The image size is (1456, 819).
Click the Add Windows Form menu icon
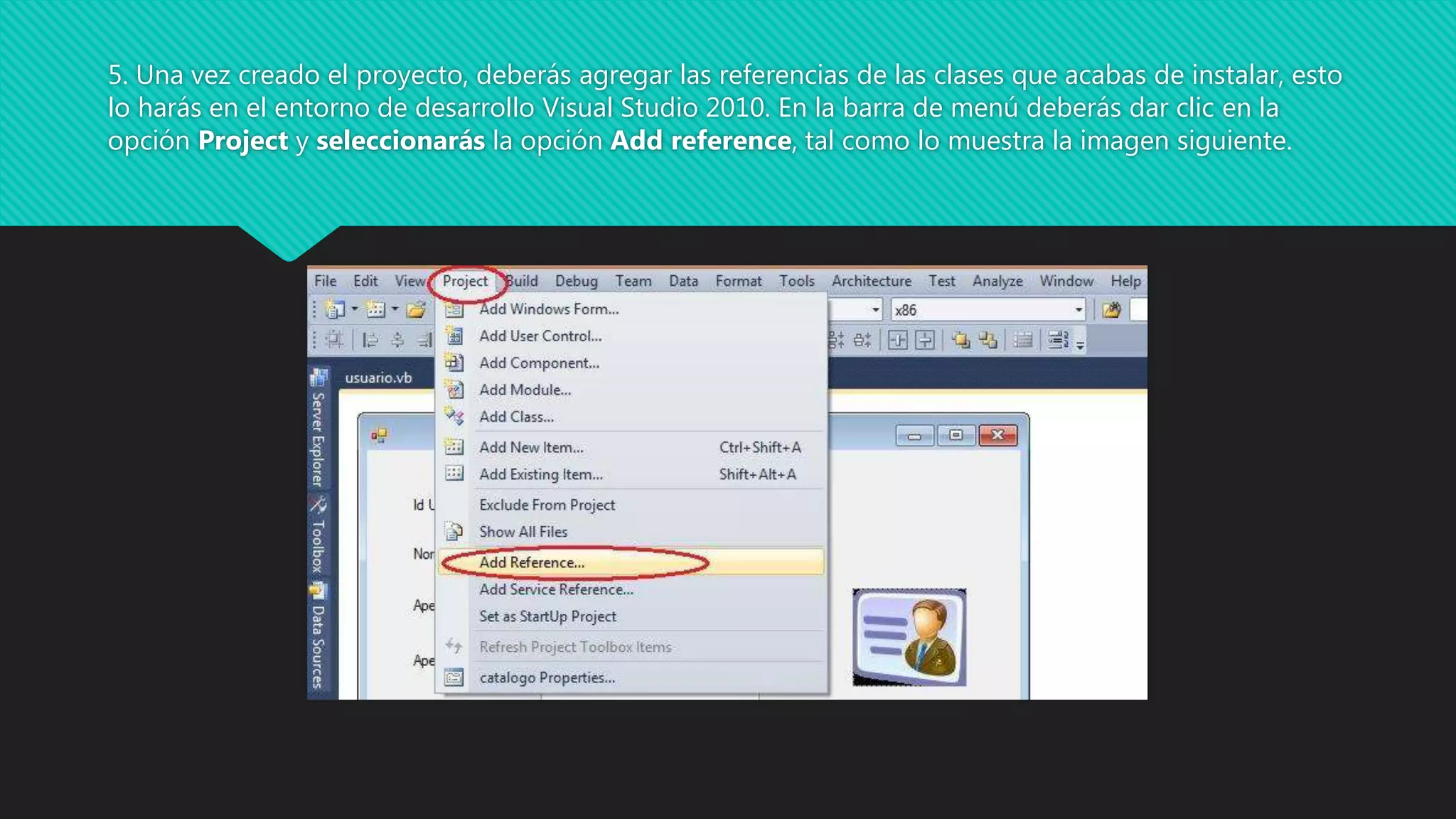click(454, 309)
